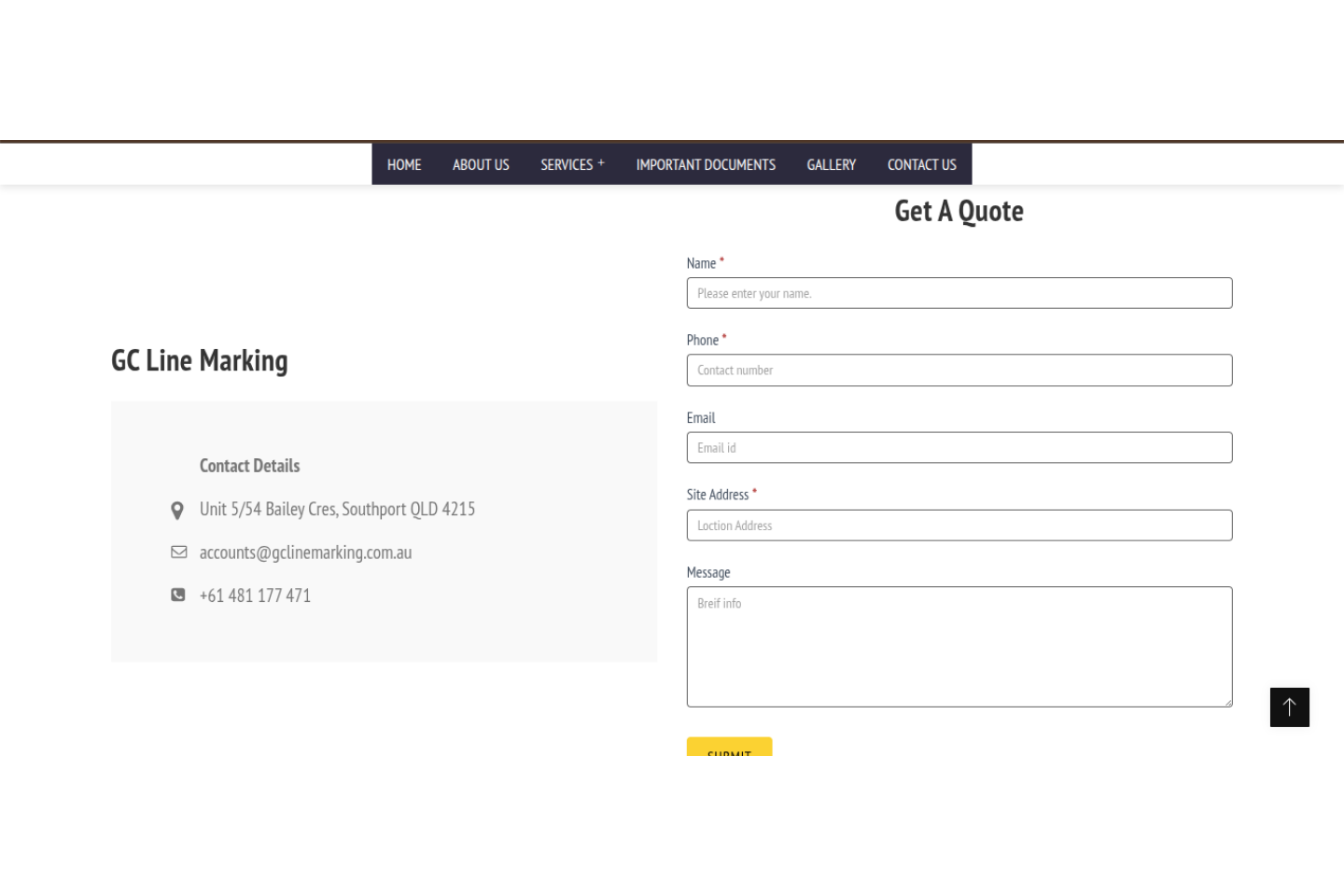The width and height of the screenshot is (1344, 896).
Task: Click the scroll-to-top arrow button
Action: [x=1289, y=707]
